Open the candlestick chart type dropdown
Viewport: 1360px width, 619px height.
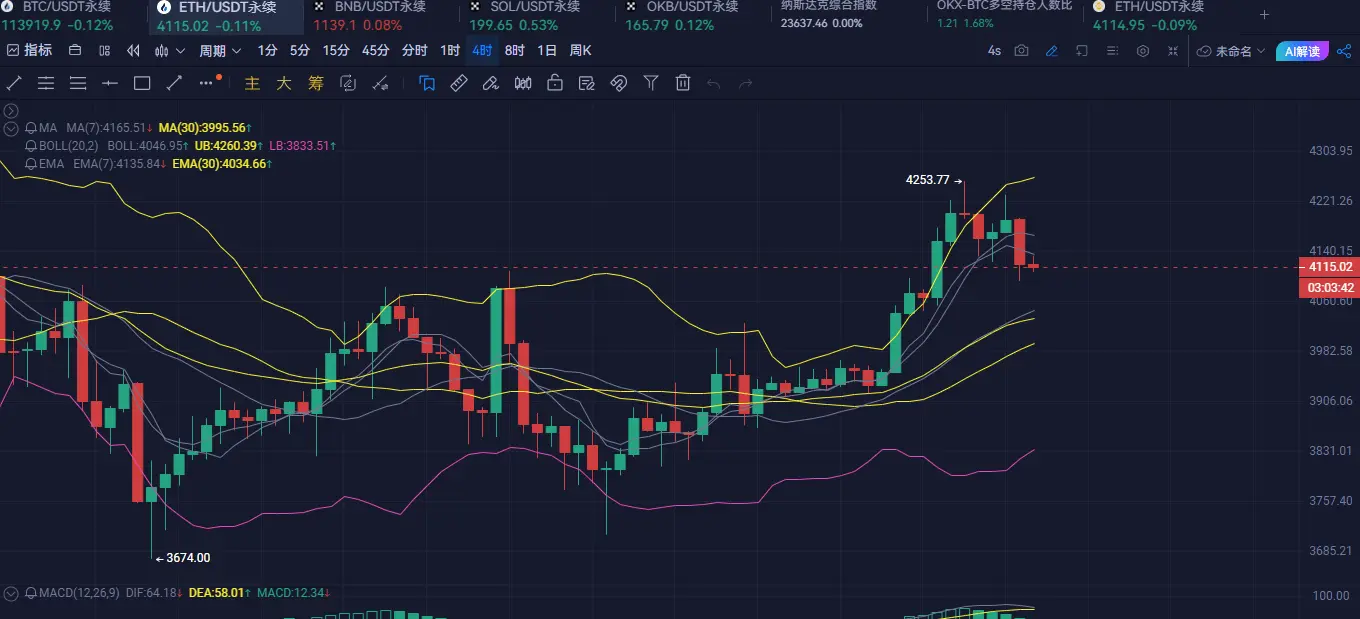(x=167, y=50)
